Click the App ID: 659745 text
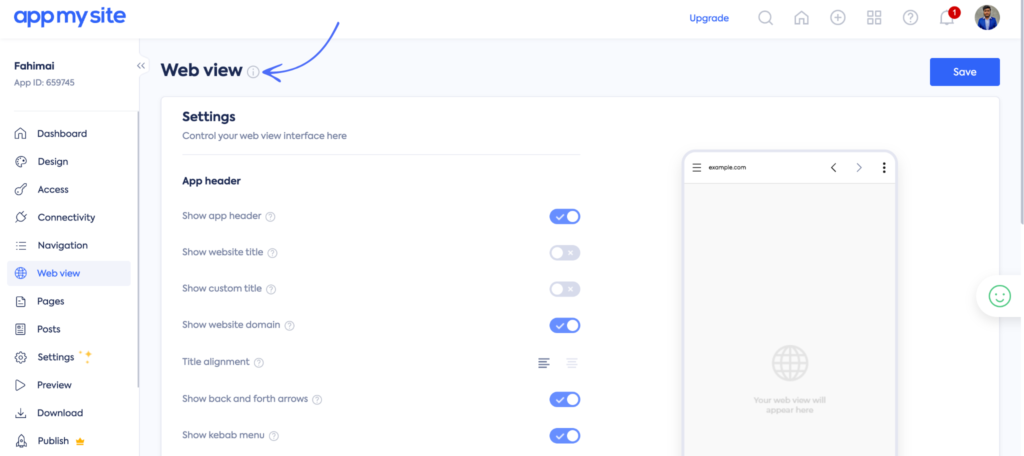This screenshot has width=1024, height=456. point(45,83)
